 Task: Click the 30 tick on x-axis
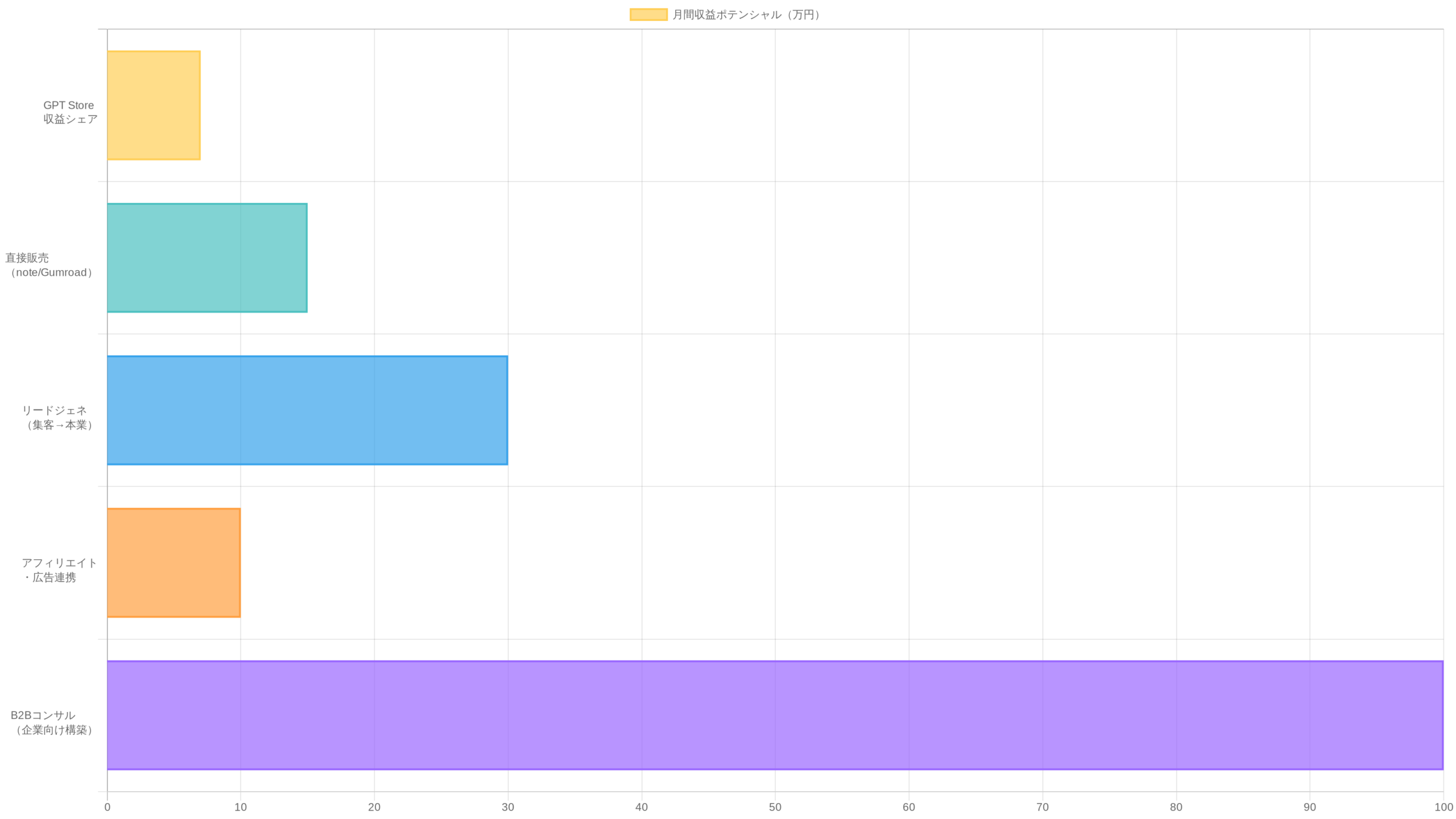(x=508, y=807)
